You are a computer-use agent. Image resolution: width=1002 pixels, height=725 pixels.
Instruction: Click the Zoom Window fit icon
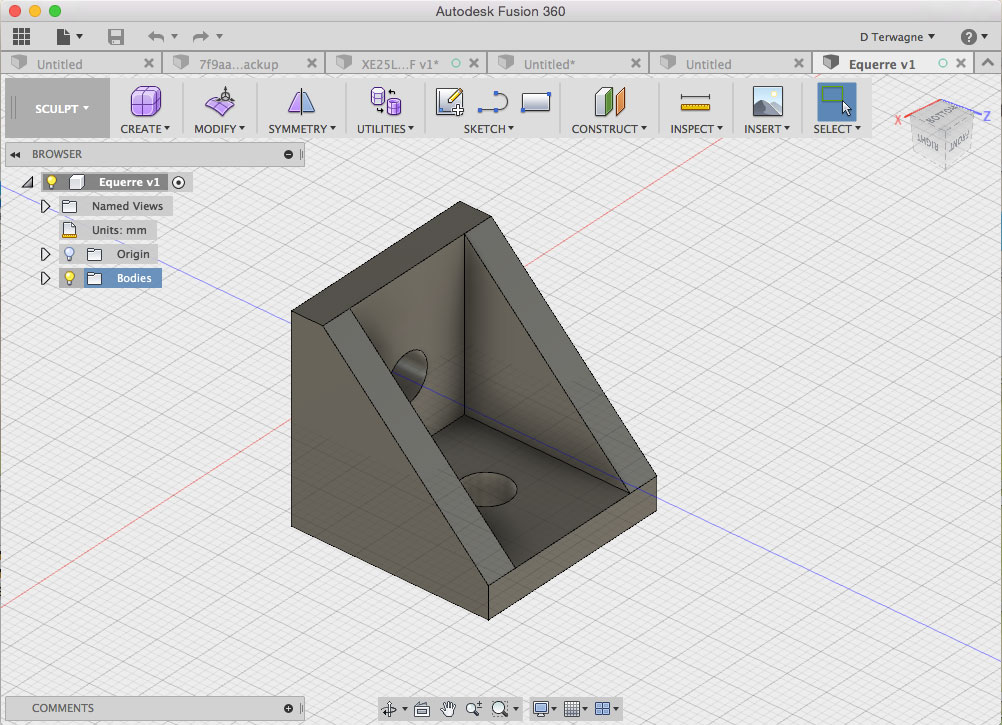(x=500, y=708)
